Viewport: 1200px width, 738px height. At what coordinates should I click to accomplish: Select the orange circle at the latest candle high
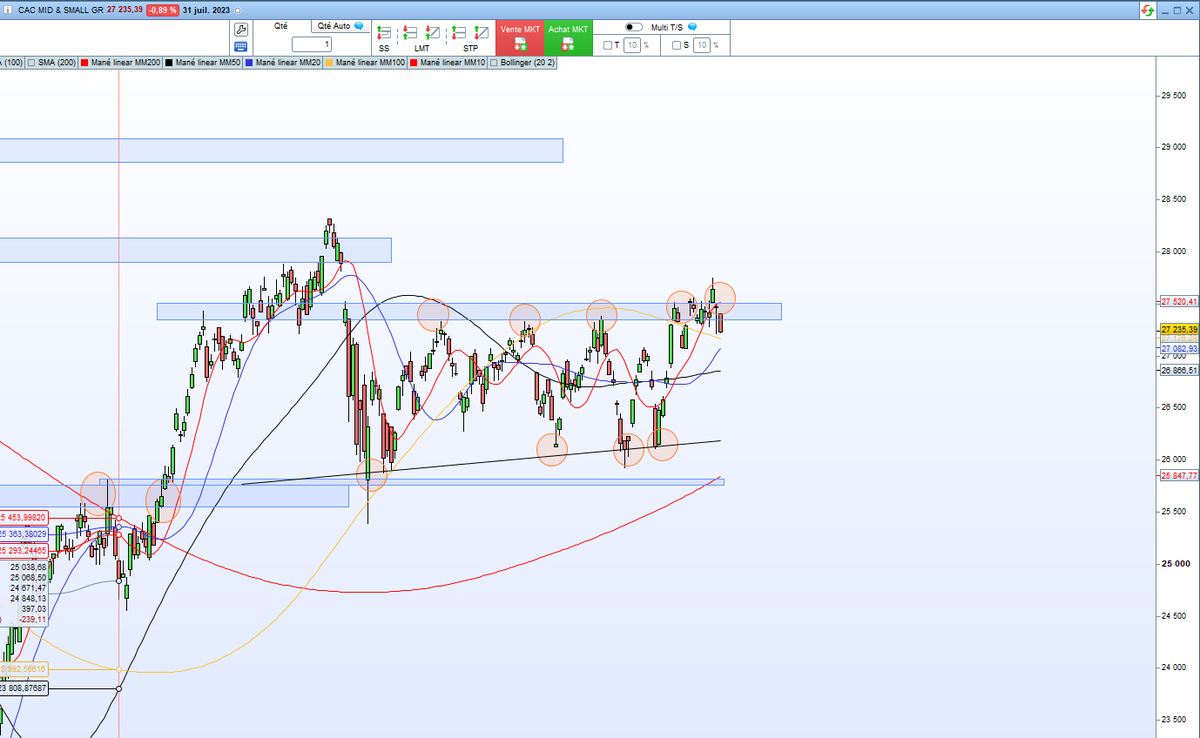click(720, 296)
